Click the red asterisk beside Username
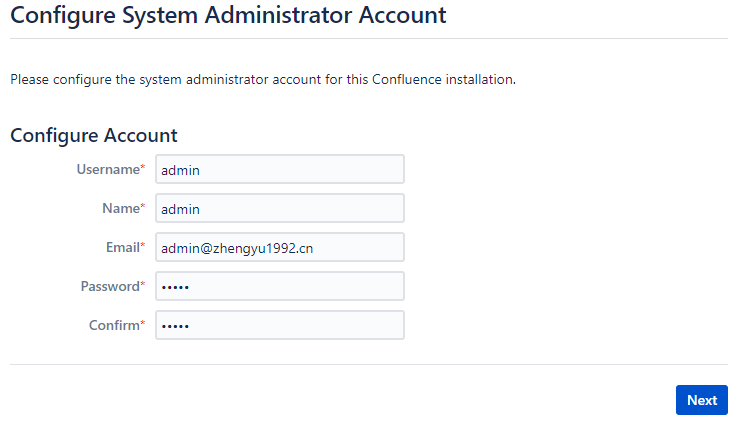742x427 pixels. click(x=142, y=167)
